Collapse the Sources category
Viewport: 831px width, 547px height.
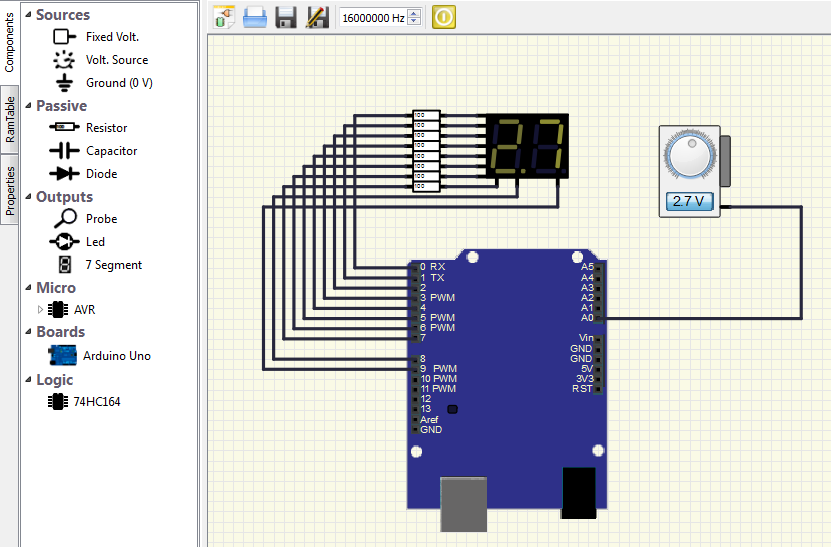point(28,15)
